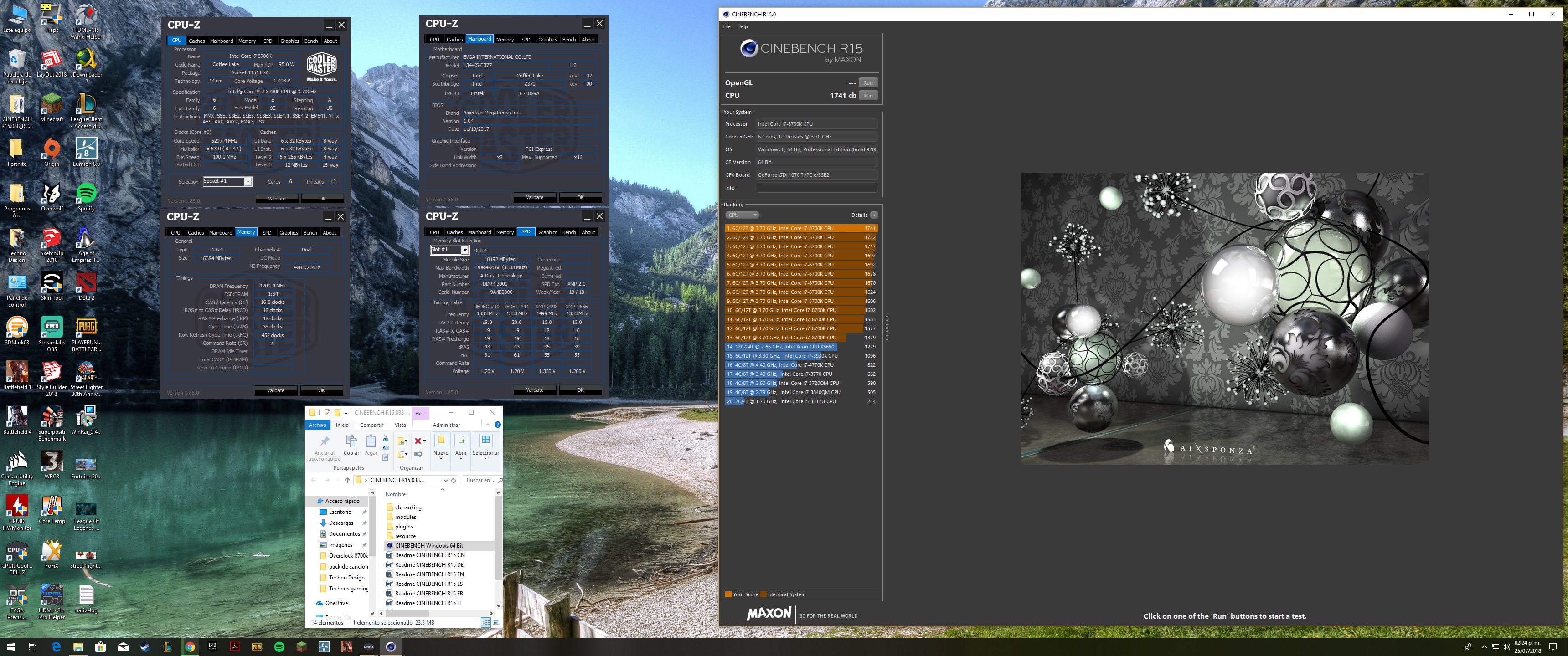
Task: Open Google Chrome from the taskbar
Action: tap(190, 647)
